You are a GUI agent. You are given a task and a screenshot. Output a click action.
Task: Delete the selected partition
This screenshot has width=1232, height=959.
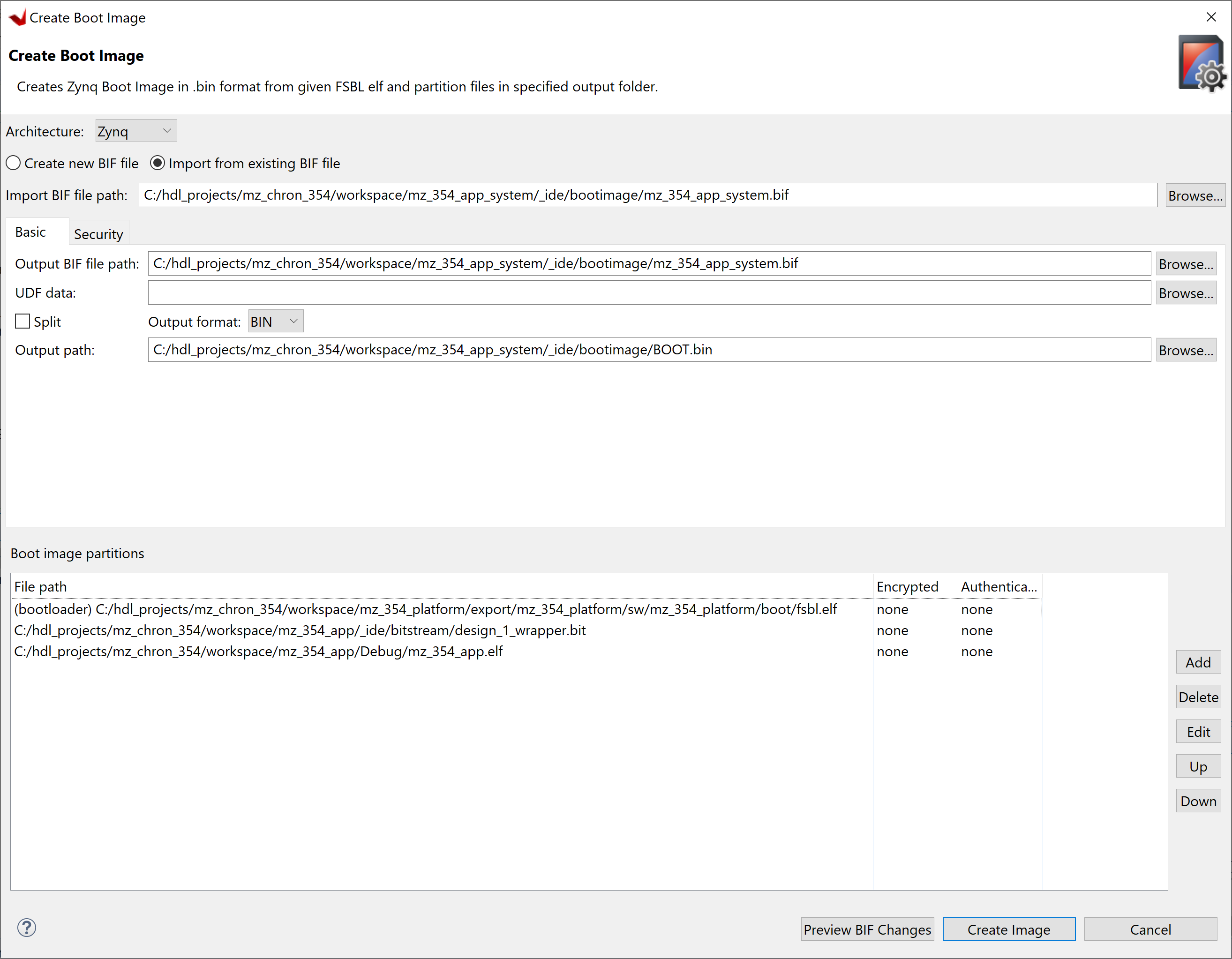(x=1198, y=697)
